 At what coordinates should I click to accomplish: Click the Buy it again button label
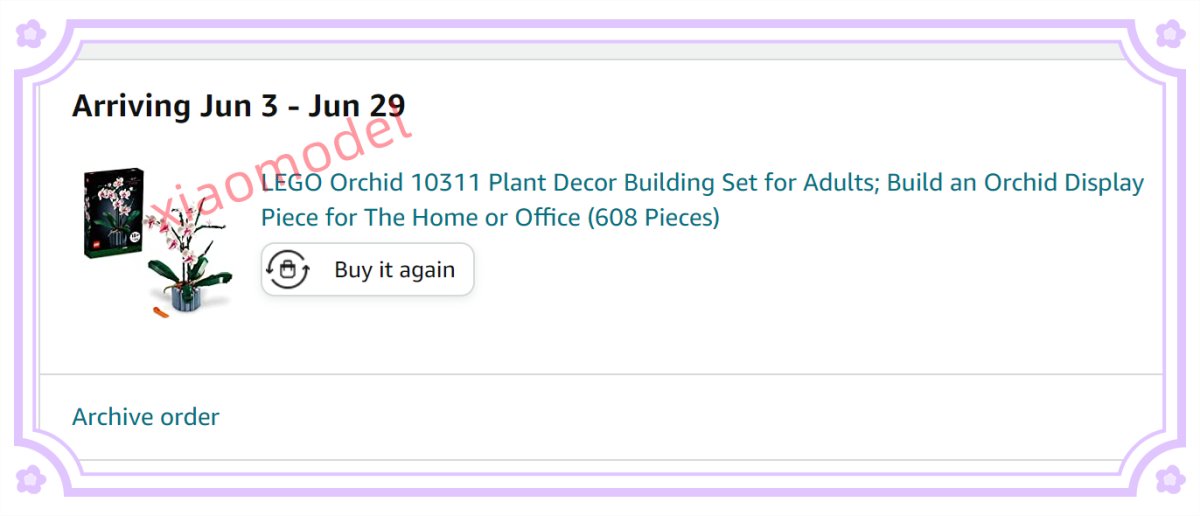tap(394, 270)
